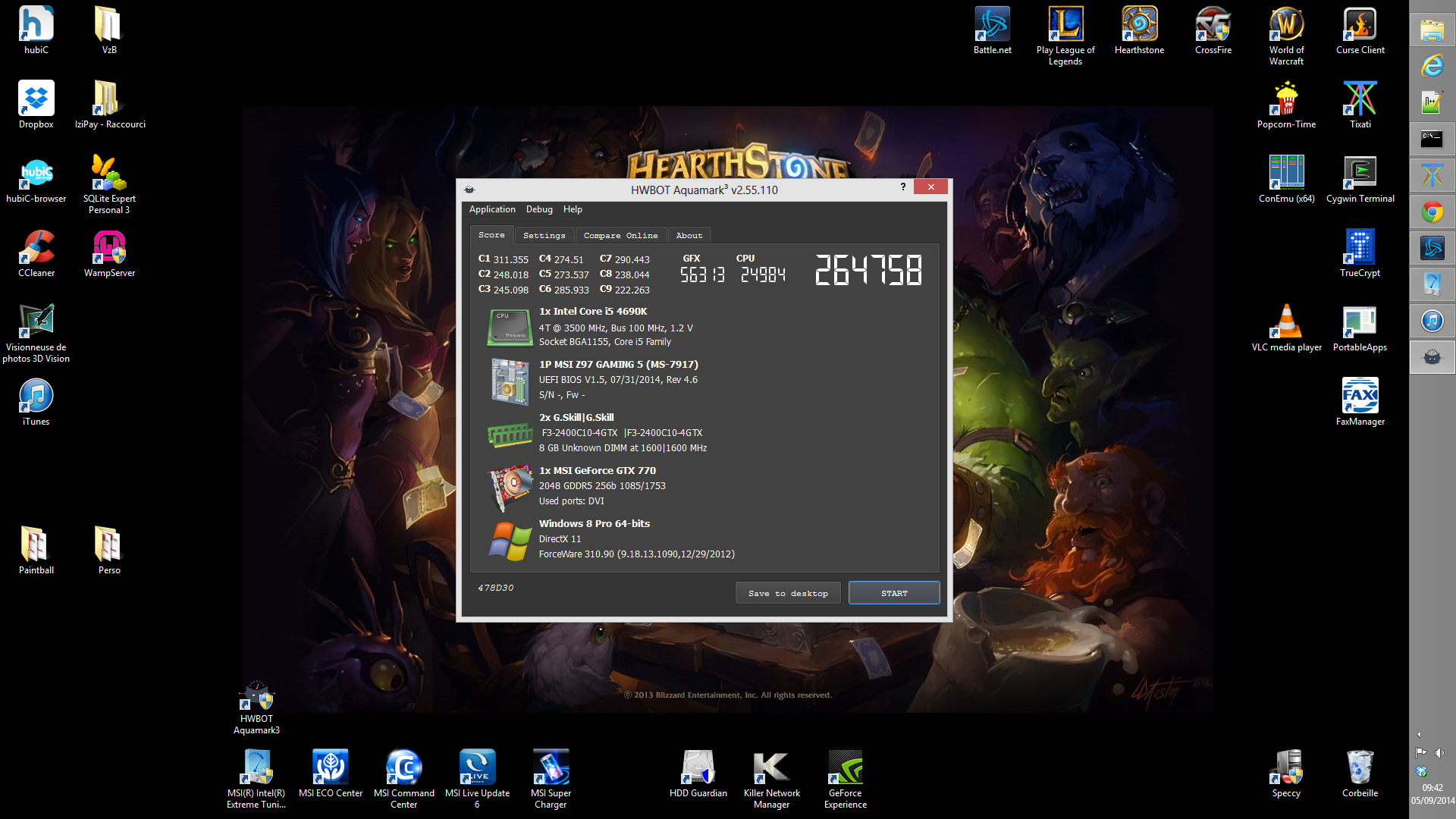Launch Battle.net shortcut
The image size is (1456, 819).
tap(992, 30)
